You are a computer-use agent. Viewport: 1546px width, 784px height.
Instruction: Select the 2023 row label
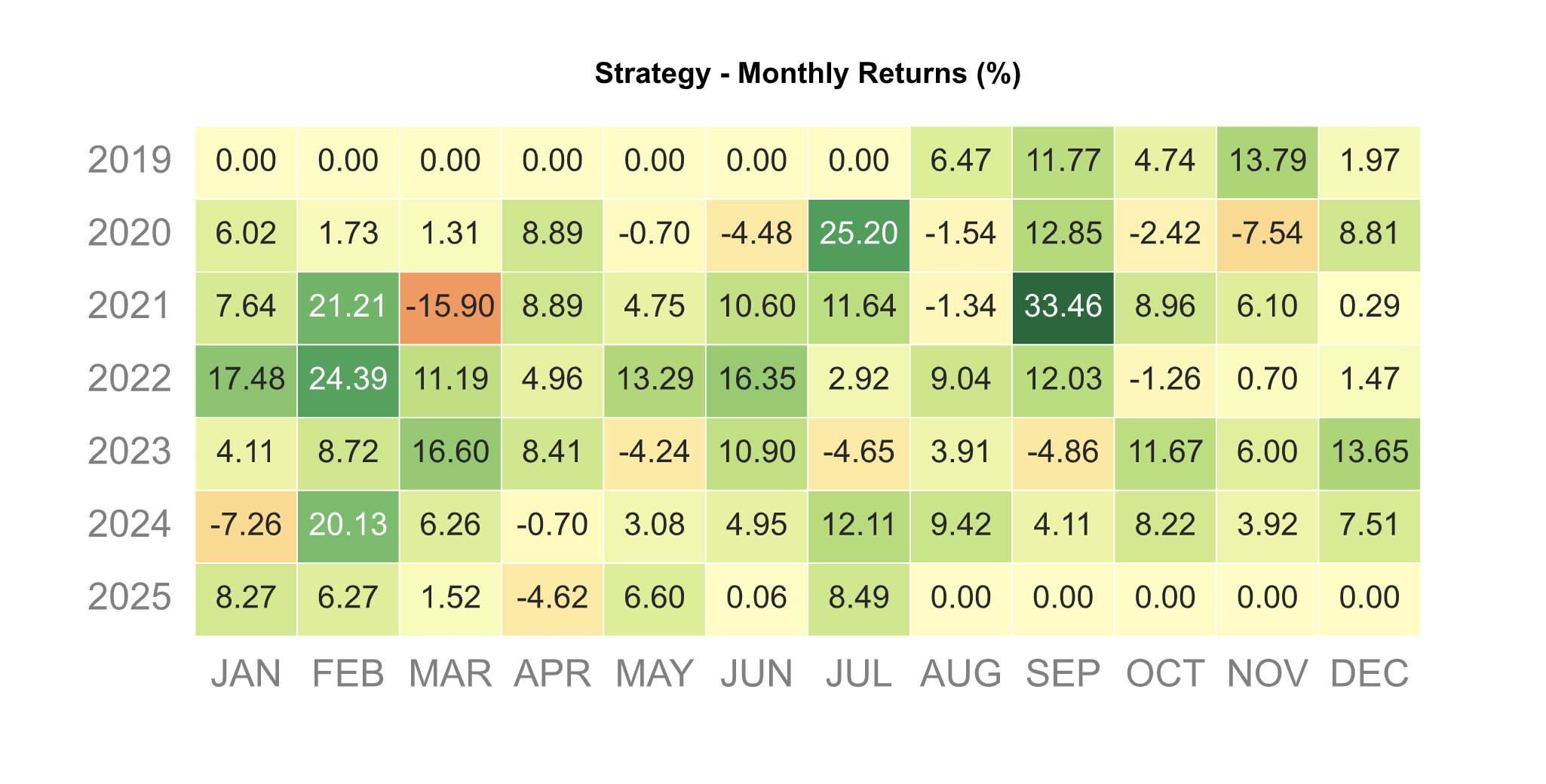pyautogui.click(x=130, y=452)
